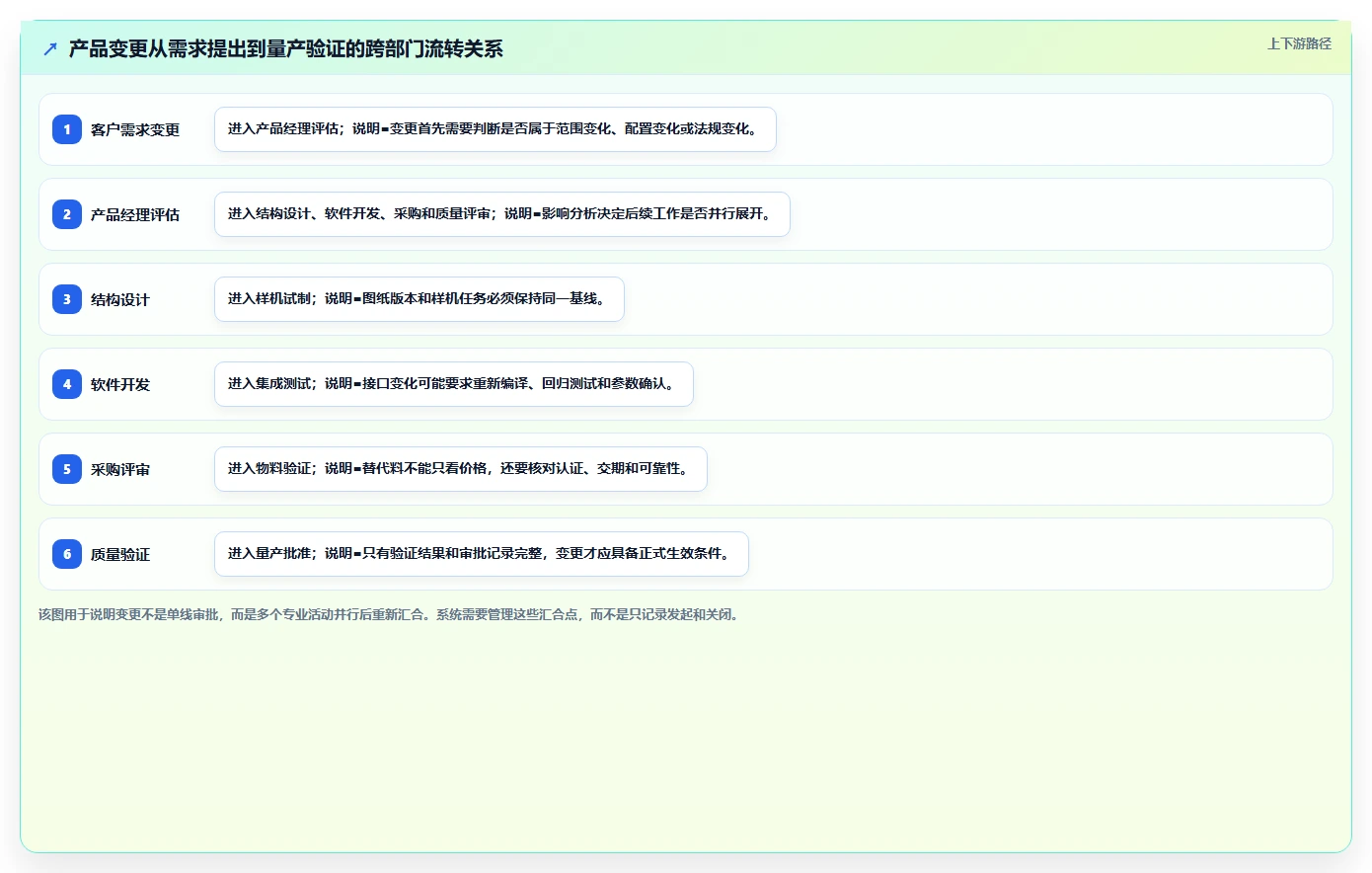1372x873 pixels.
Task: Click the step 1 number badge
Action: 67,129
